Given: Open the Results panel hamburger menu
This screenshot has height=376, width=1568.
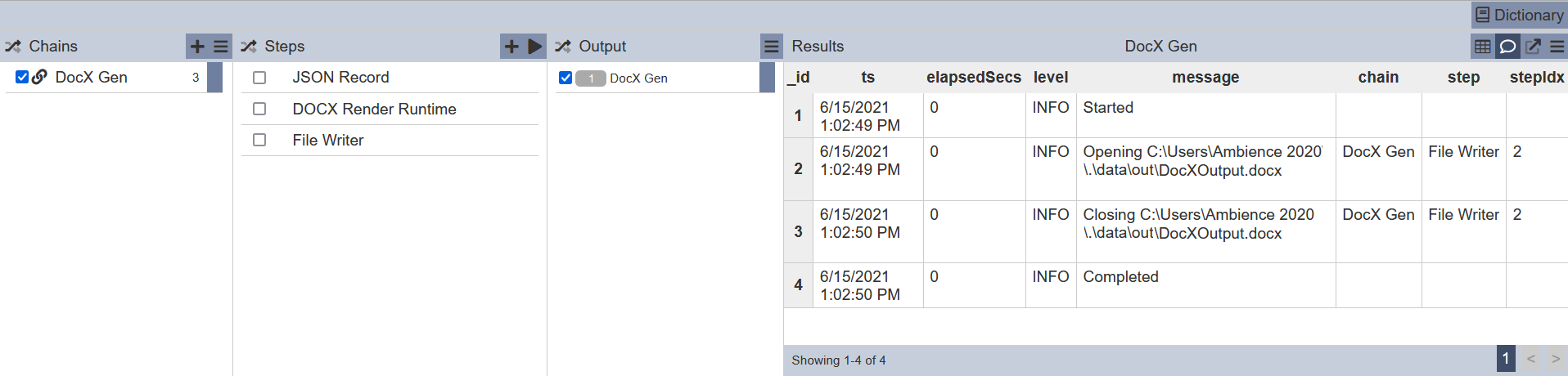Looking at the screenshot, I should [x=1557, y=47].
